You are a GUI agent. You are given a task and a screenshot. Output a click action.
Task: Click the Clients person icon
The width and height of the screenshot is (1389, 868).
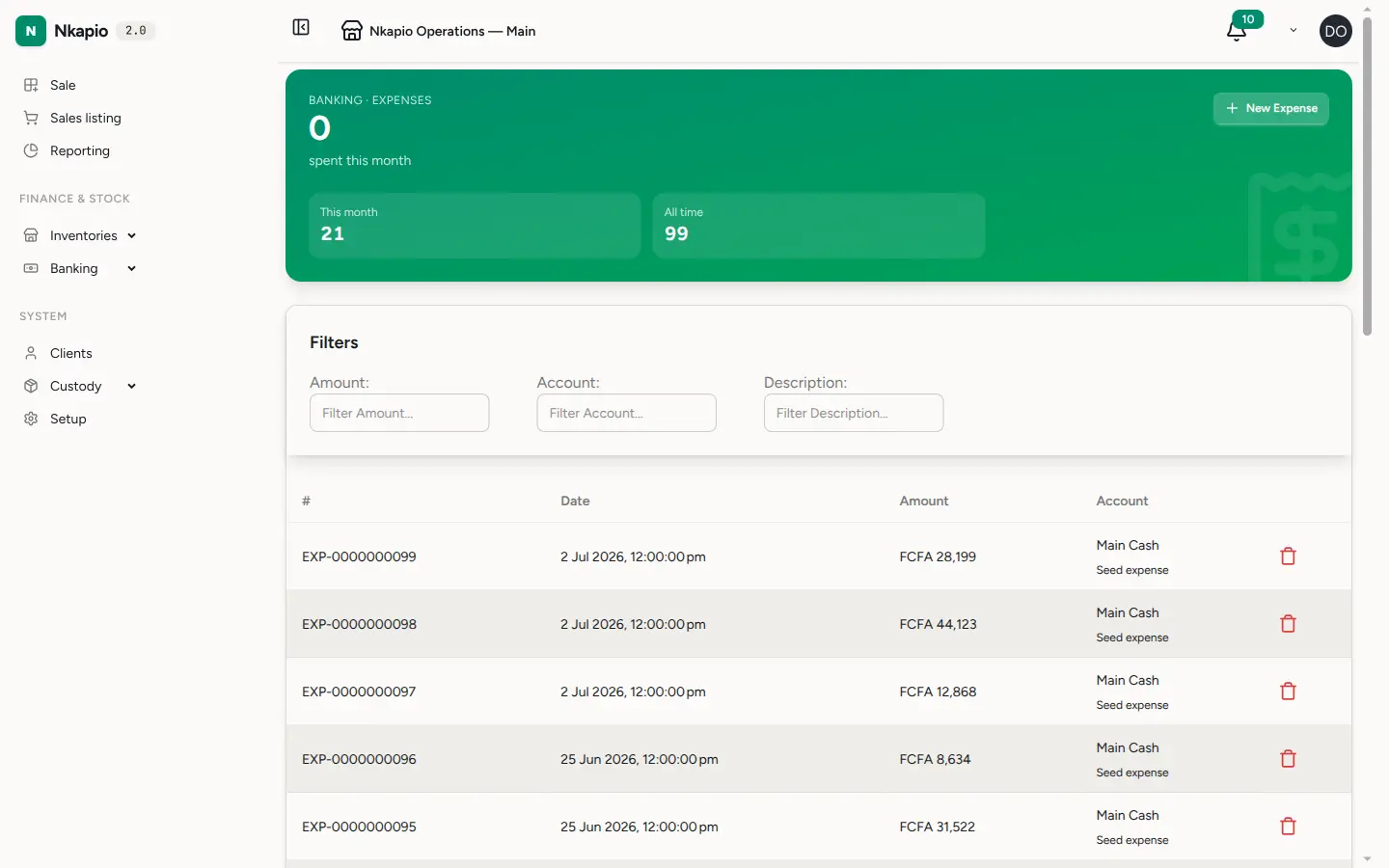[31, 353]
